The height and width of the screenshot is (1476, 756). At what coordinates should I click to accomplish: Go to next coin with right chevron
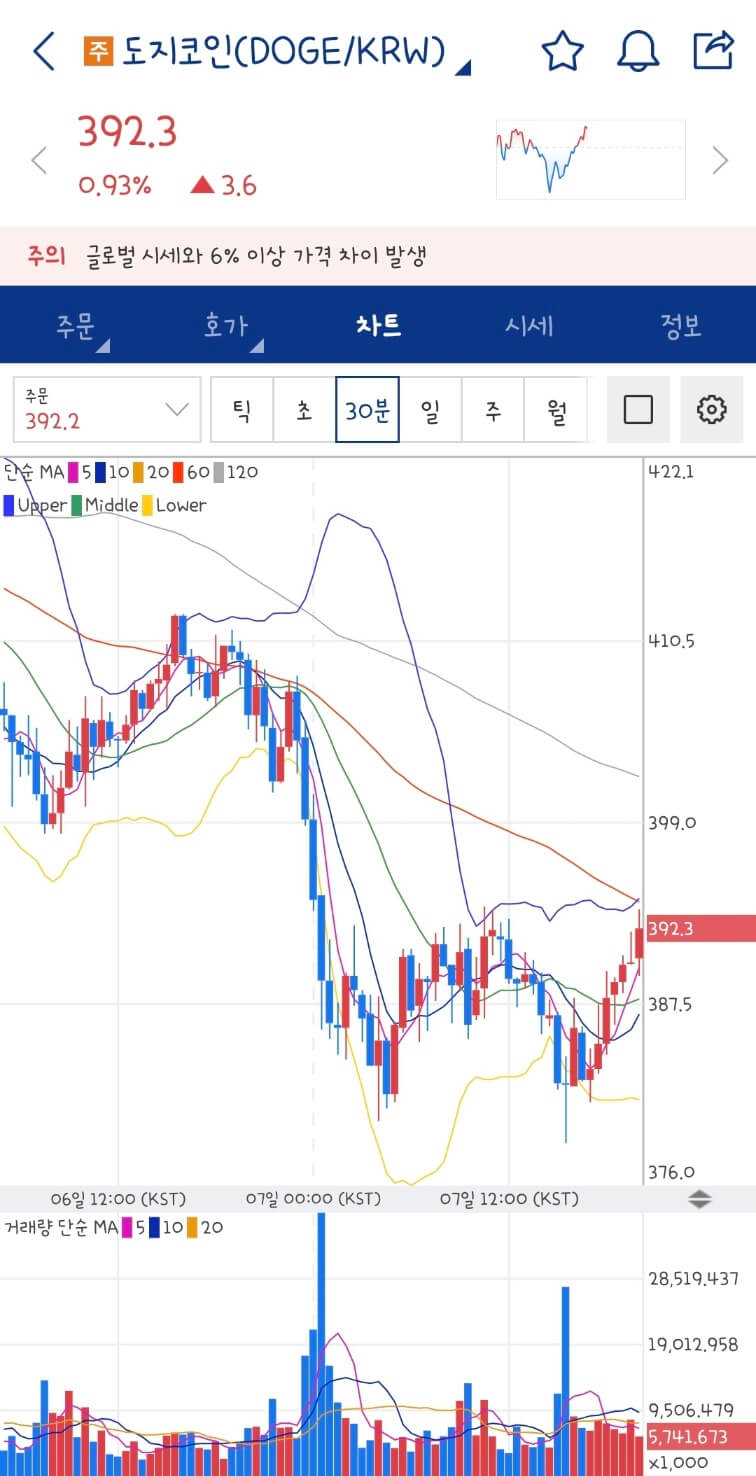coord(720,160)
